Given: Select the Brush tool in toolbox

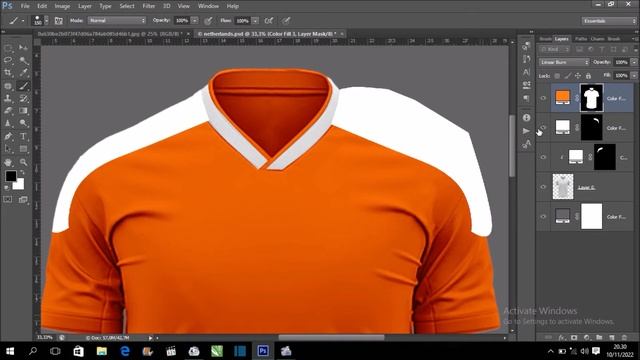Looking at the screenshot, I should 23,86.
